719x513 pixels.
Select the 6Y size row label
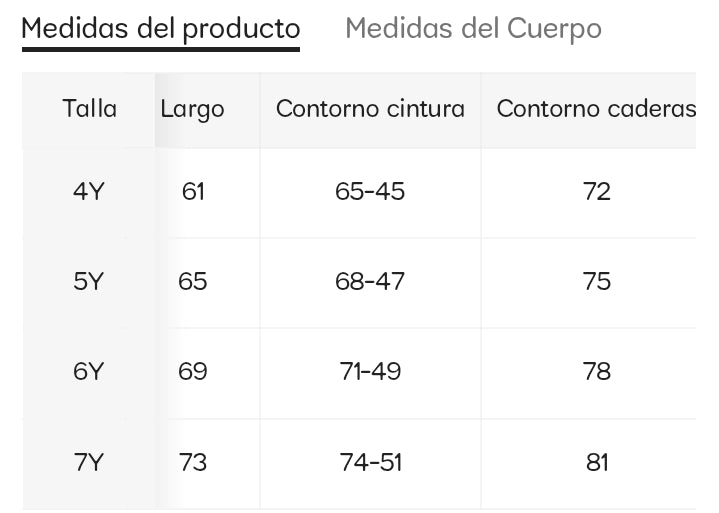89,372
